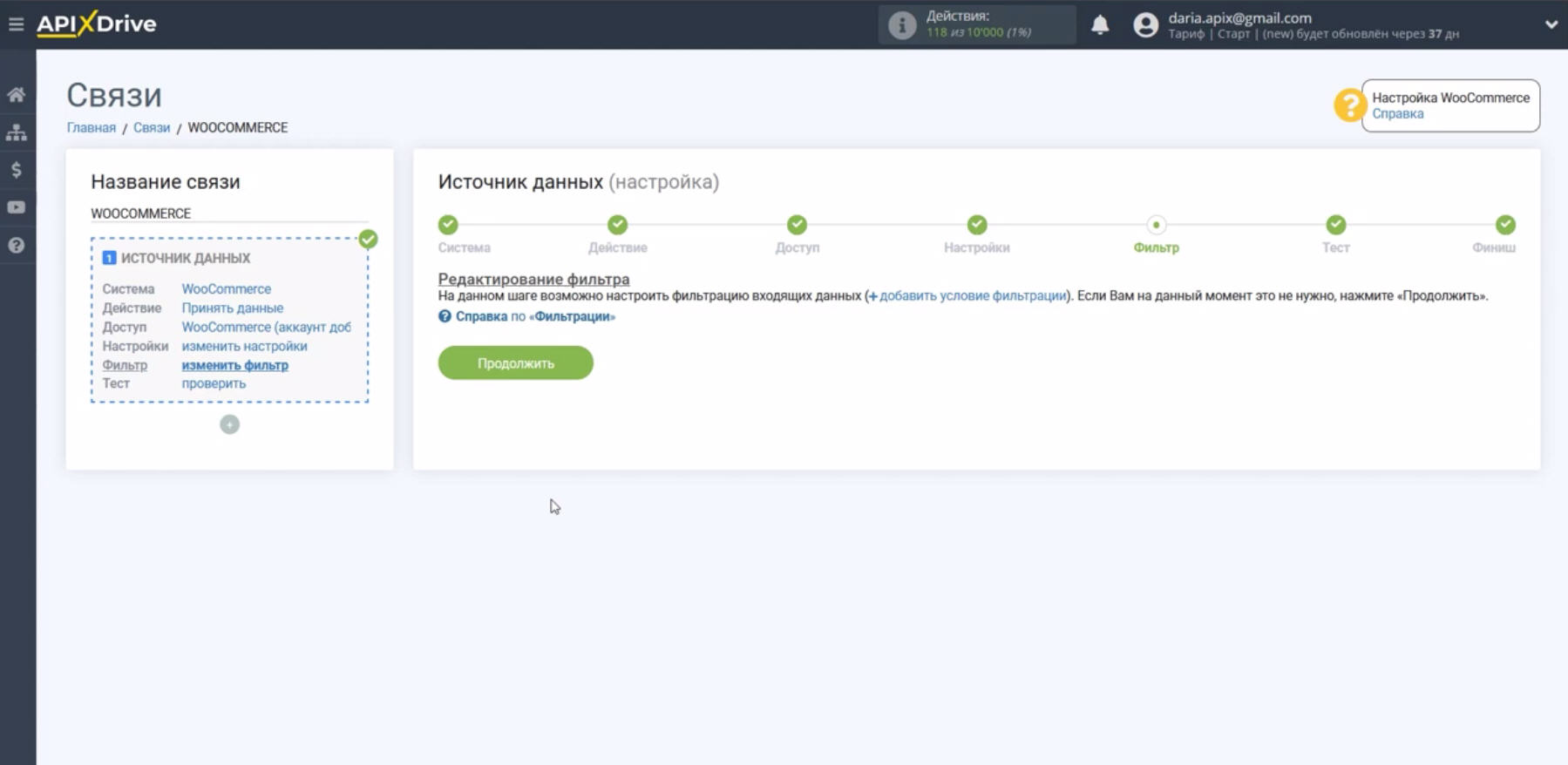Open the hamburger menu icon
Image resolution: width=1568 pixels, height=765 pixels.
click(16, 24)
